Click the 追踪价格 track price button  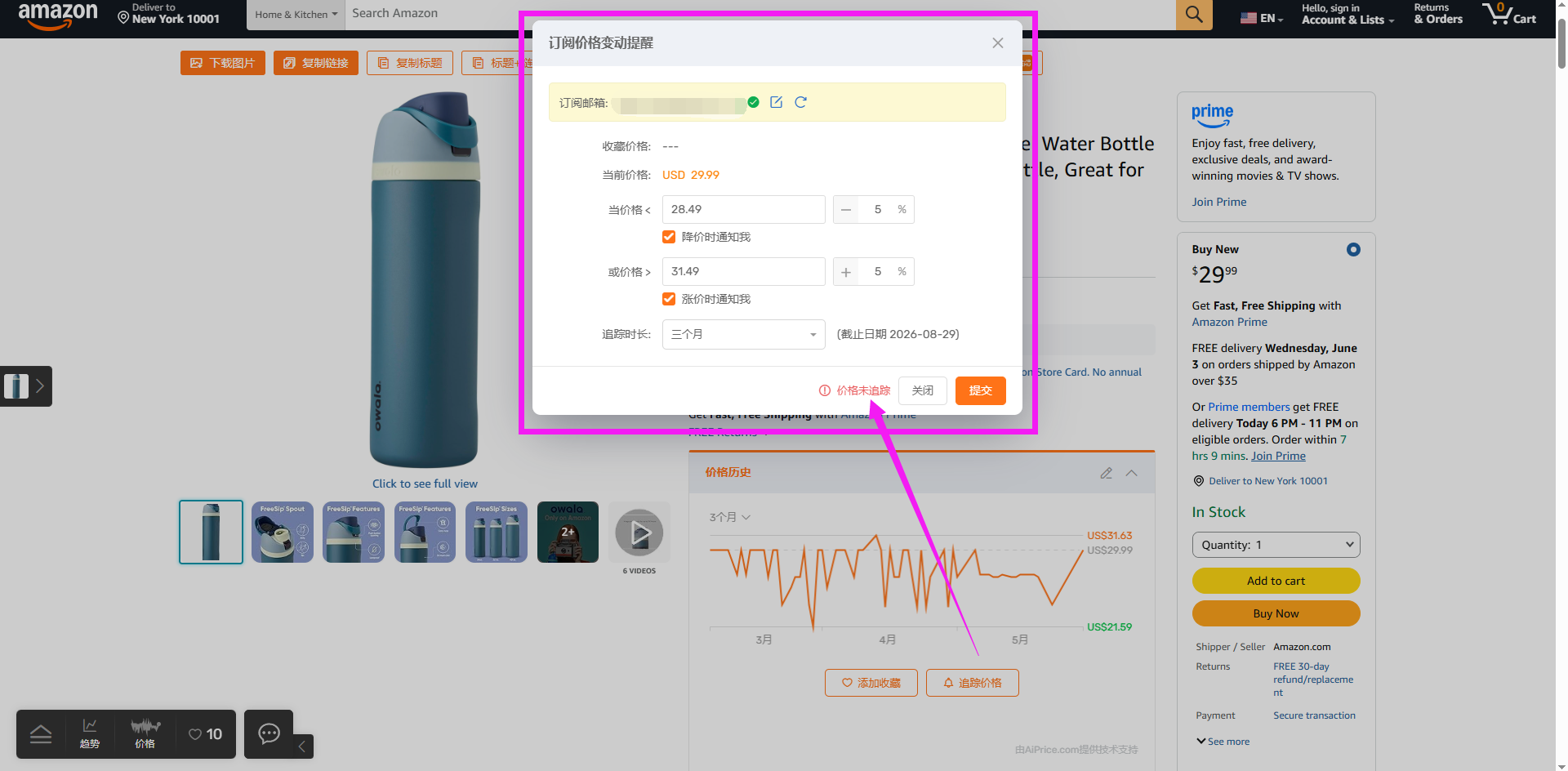(x=972, y=683)
